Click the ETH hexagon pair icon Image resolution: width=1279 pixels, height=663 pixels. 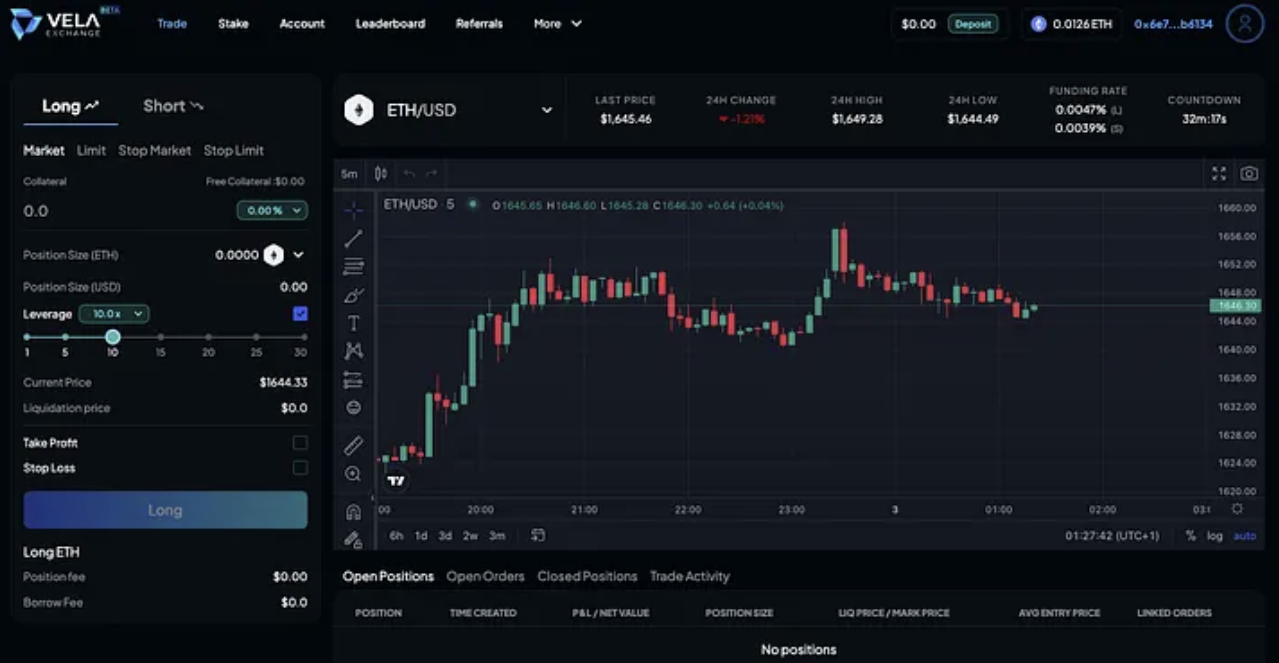(358, 110)
